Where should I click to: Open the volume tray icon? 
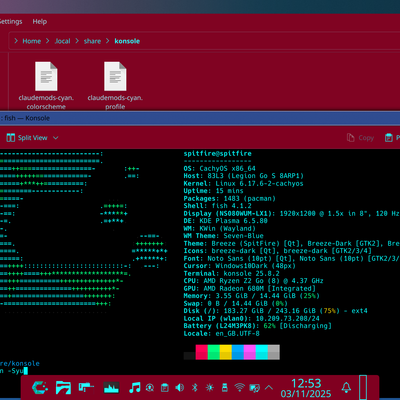click(x=180, y=387)
